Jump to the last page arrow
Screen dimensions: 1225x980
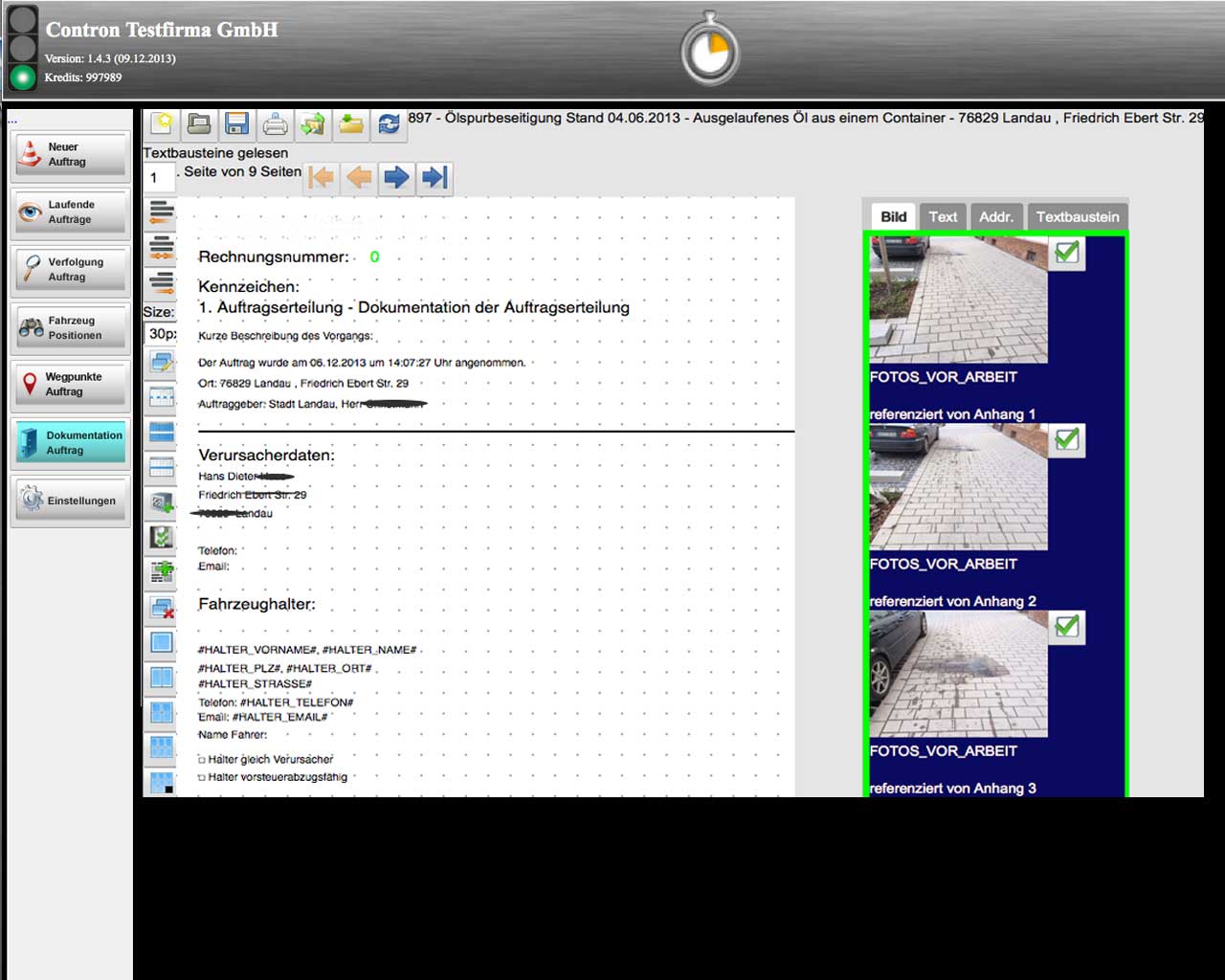click(x=434, y=177)
